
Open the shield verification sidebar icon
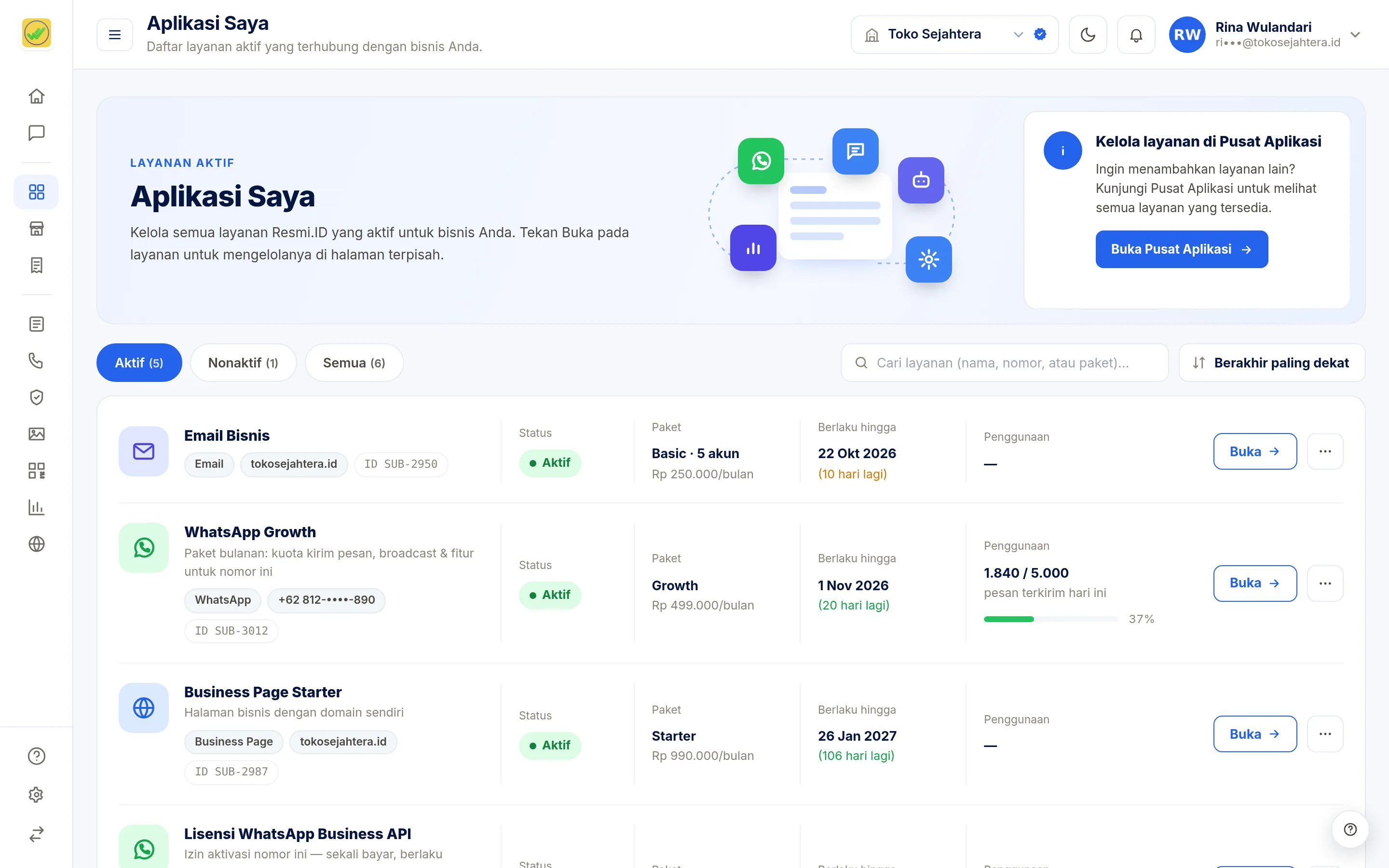click(36, 397)
